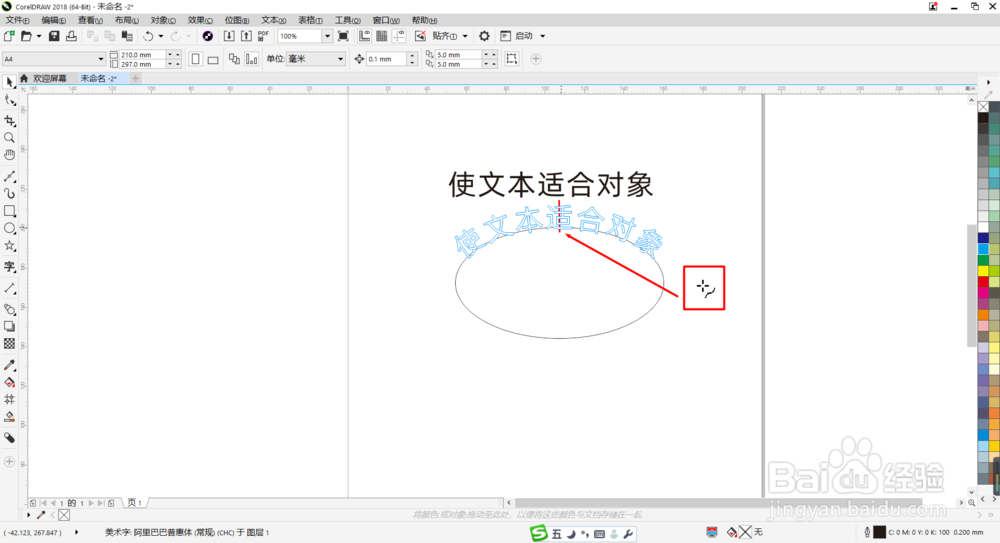Select the Pan hand tool
This screenshot has height=543, width=1000.
9,155
